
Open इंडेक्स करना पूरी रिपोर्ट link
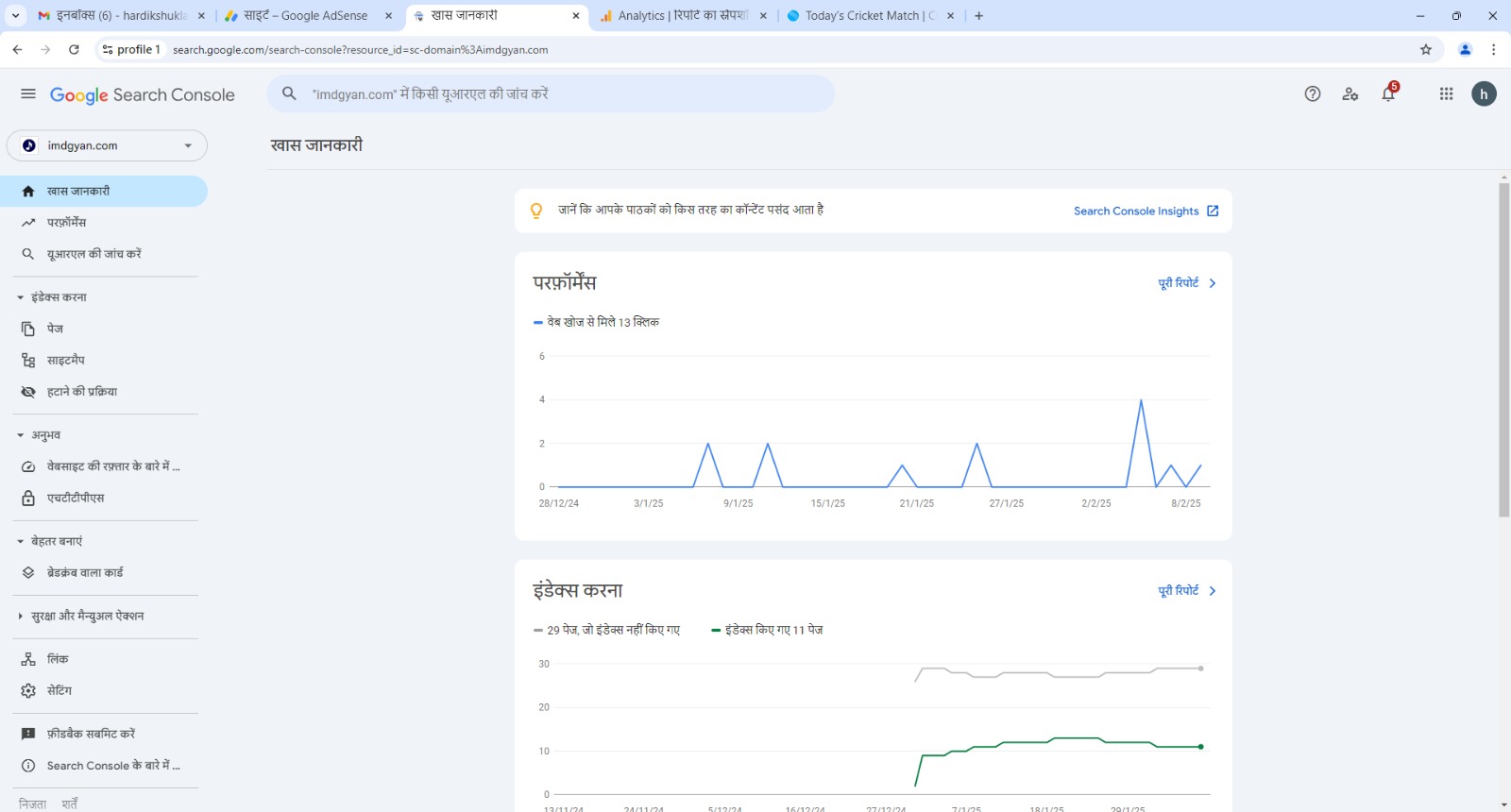click(1187, 591)
